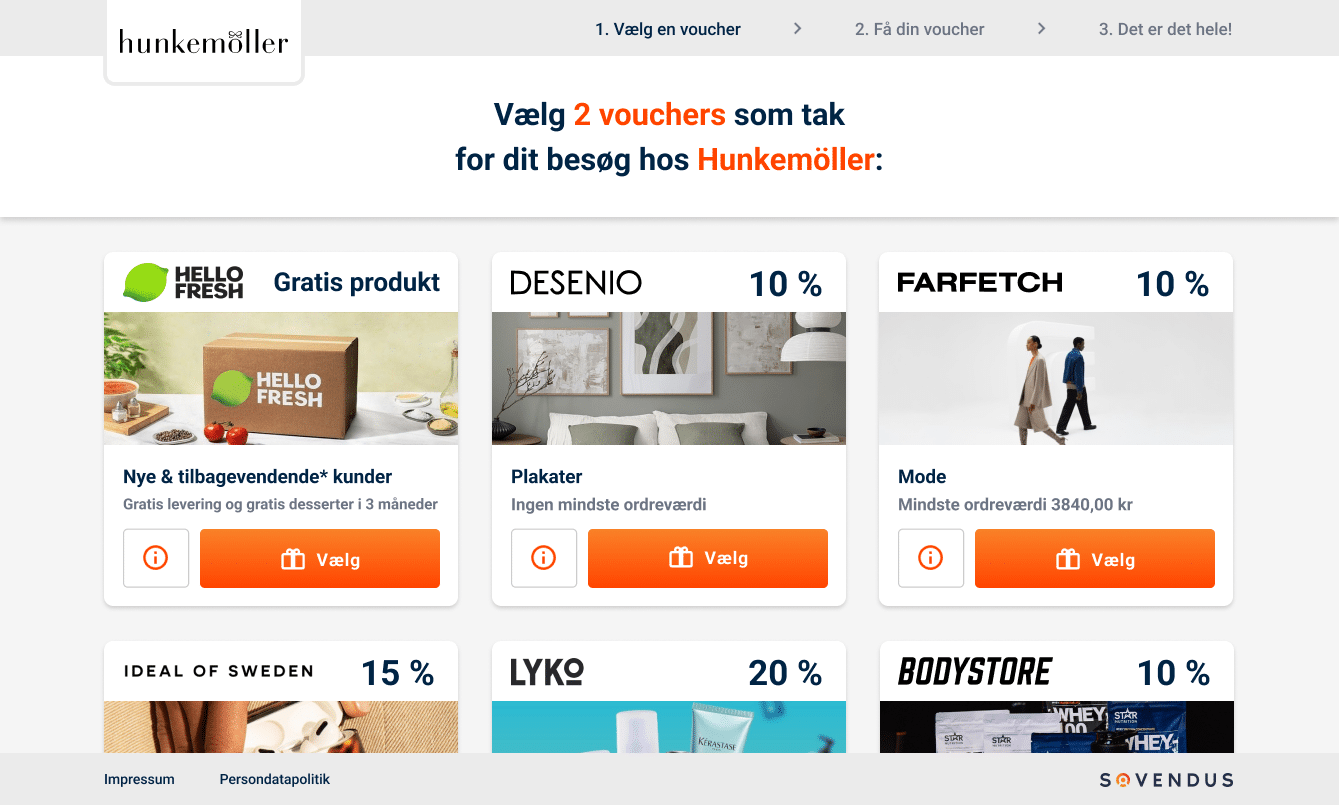Viewport: 1339px width, 805px height.
Task: Click the HelloFresh box product image
Action: 281,378
